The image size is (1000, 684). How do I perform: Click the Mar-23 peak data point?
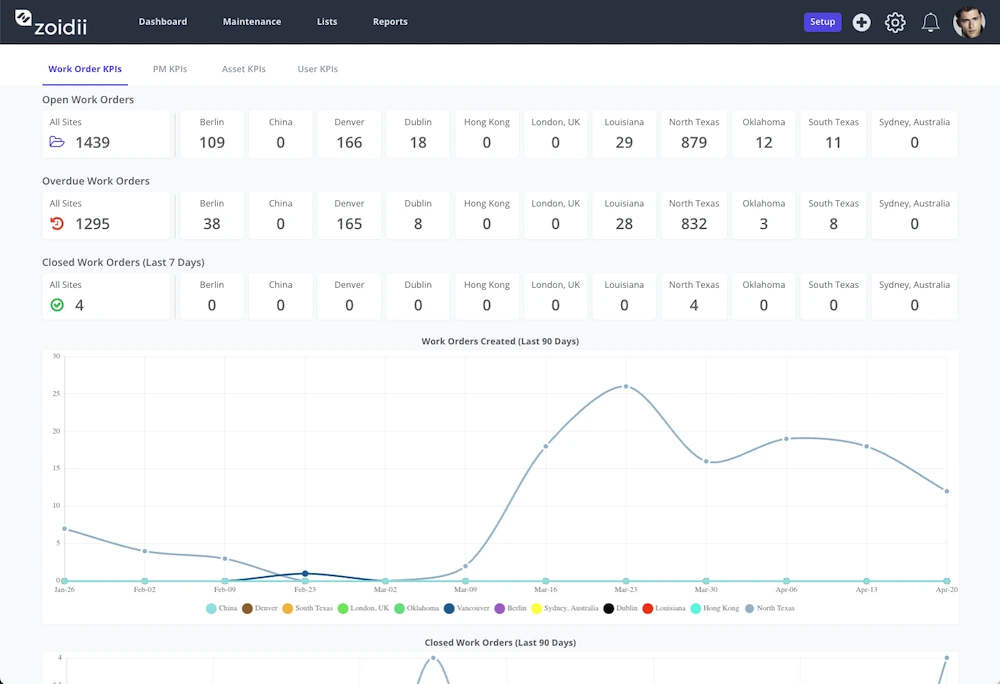(626, 386)
